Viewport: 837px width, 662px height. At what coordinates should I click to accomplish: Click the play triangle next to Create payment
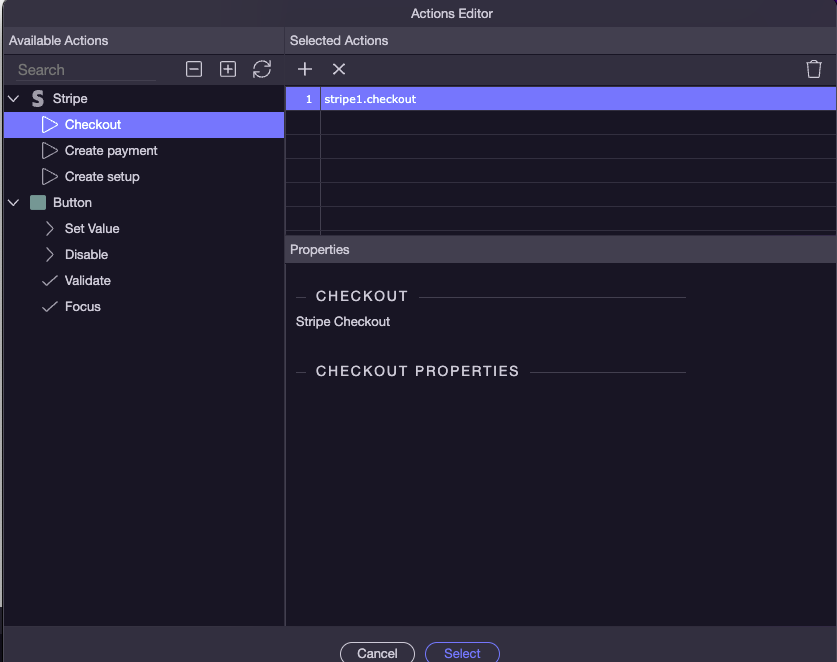pos(50,150)
